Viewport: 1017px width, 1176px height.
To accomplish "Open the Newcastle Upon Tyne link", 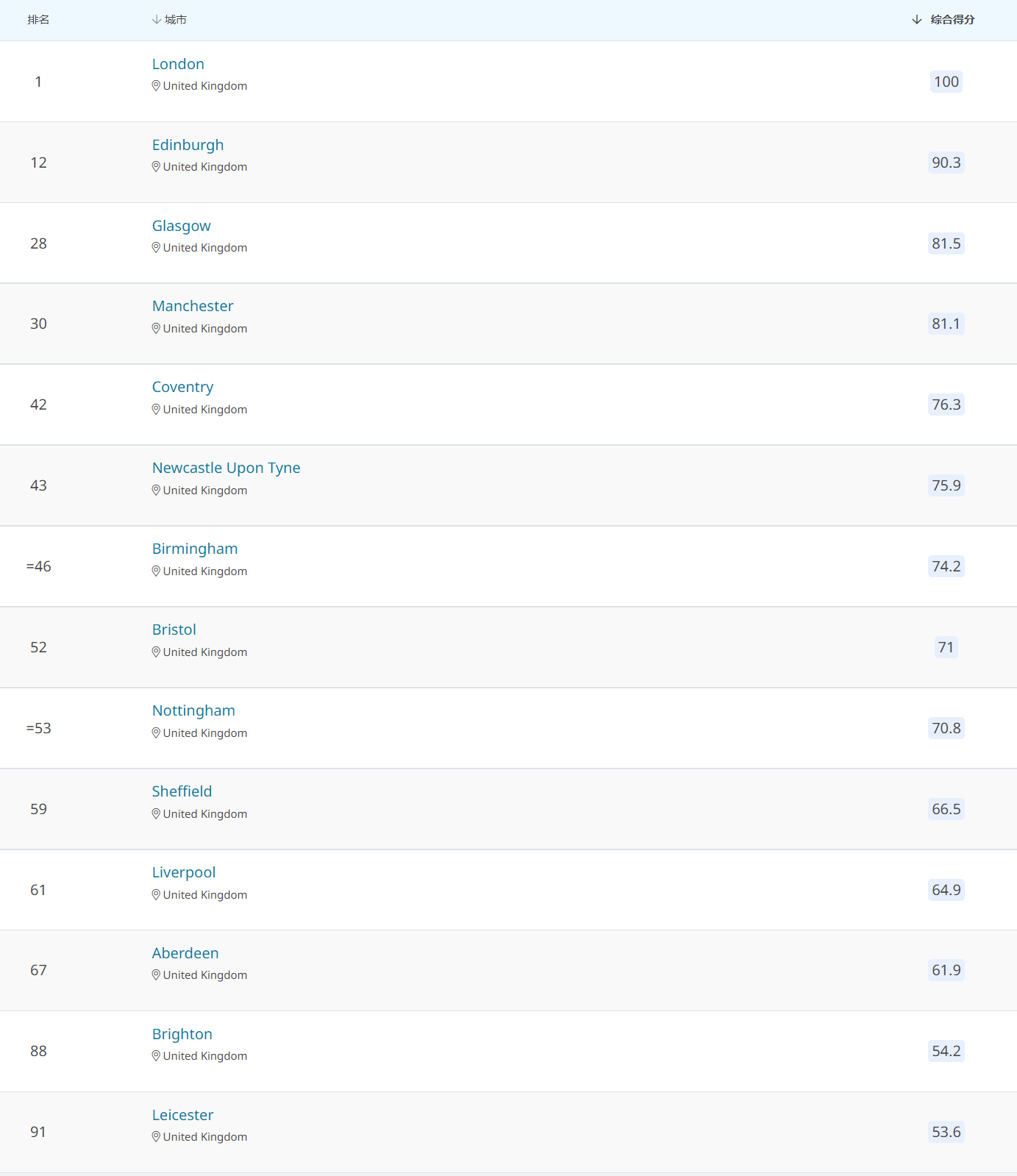I will 226,468.
